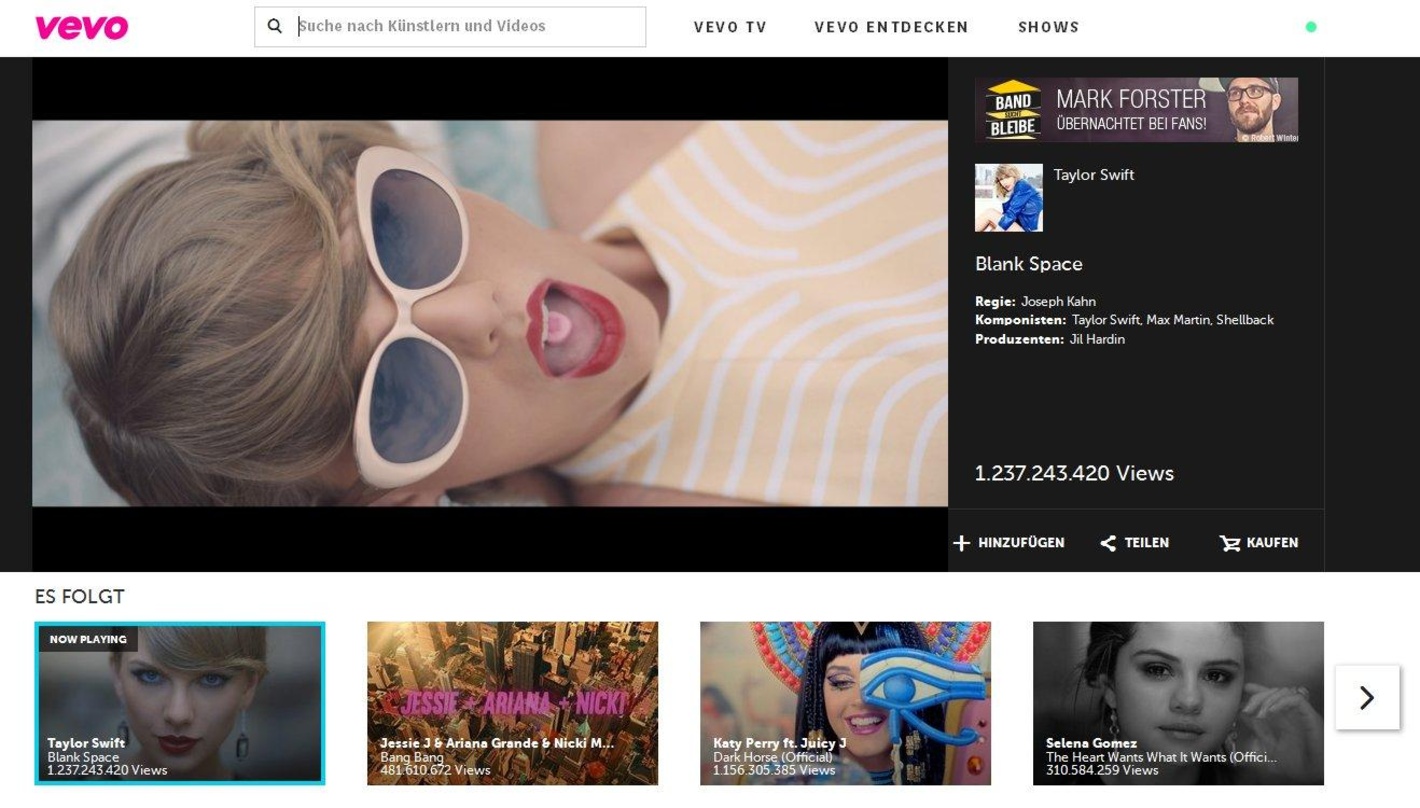Play Selena Gomez The Heart Wants video
1420x808 pixels.
(x=1178, y=703)
